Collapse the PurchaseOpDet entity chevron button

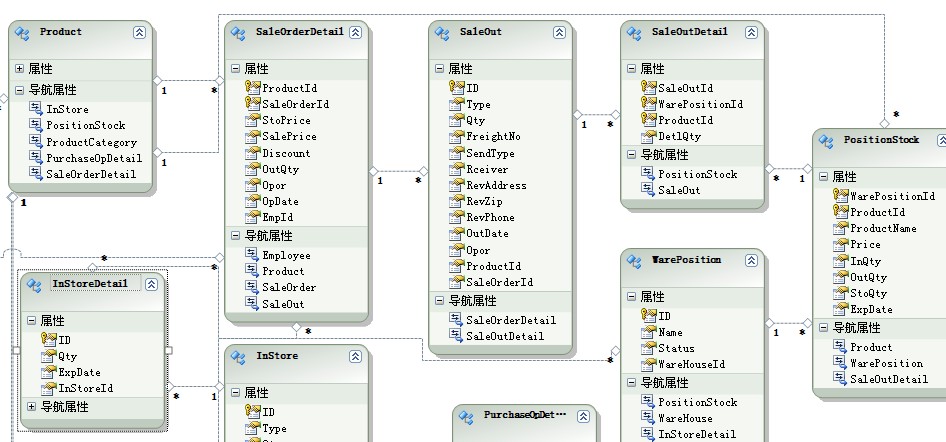[x=583, y=416]
